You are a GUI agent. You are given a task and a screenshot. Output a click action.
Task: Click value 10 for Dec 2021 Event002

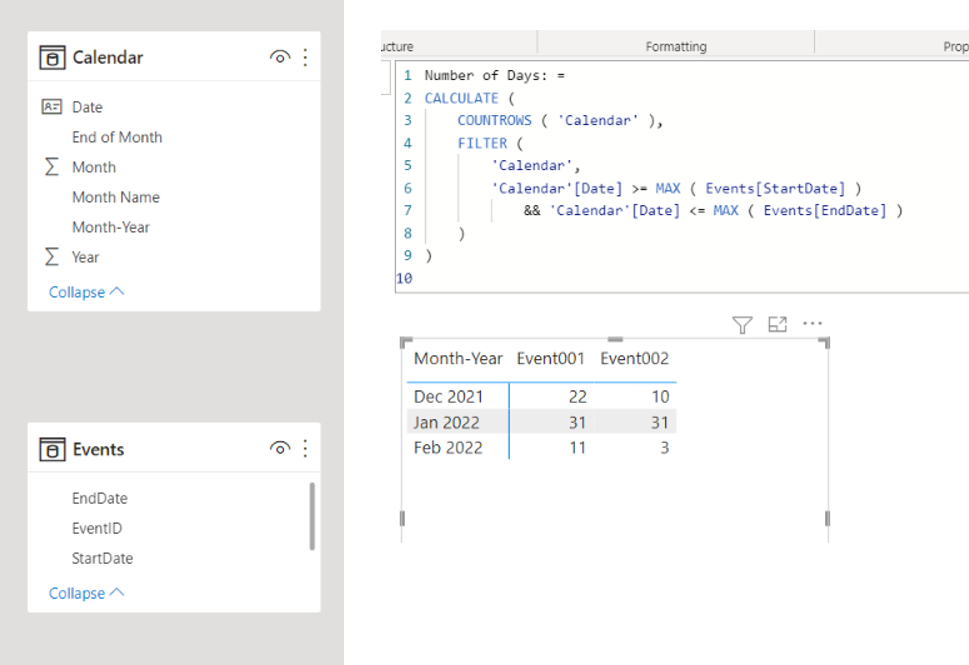660,397
